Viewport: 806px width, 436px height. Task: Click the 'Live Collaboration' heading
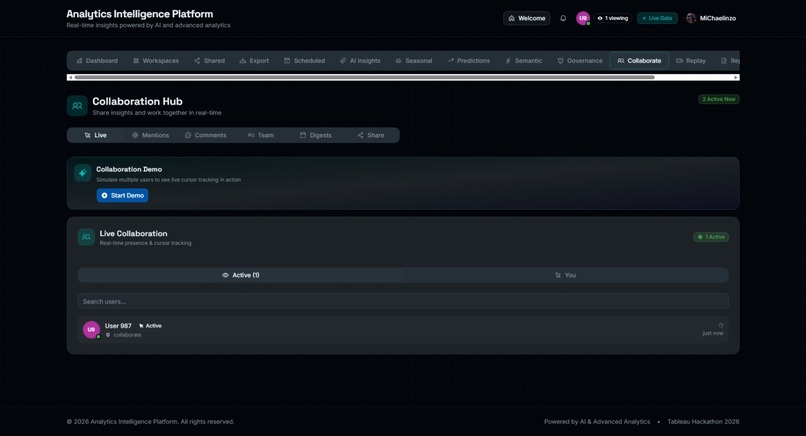click(134, 233)
